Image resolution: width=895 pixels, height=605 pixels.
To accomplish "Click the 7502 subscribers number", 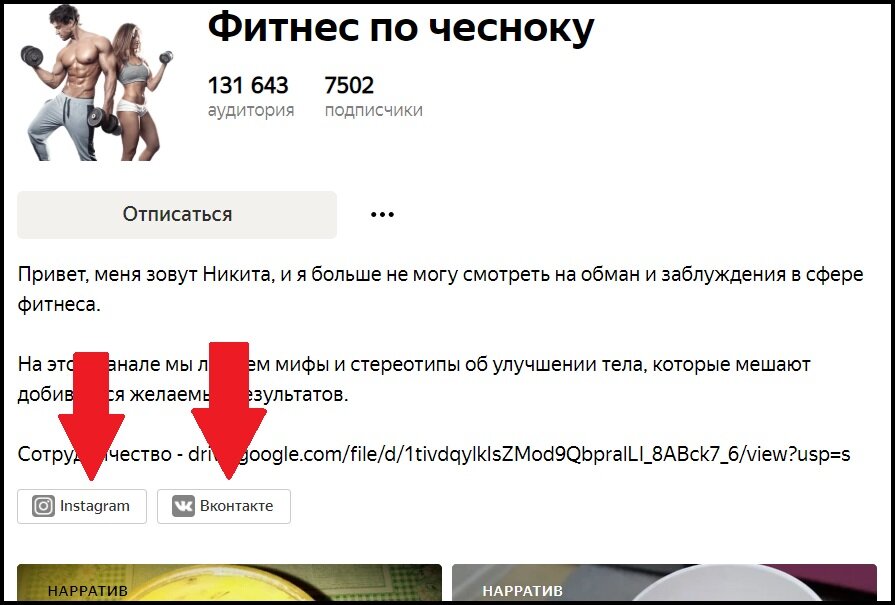I will point(349,86).
